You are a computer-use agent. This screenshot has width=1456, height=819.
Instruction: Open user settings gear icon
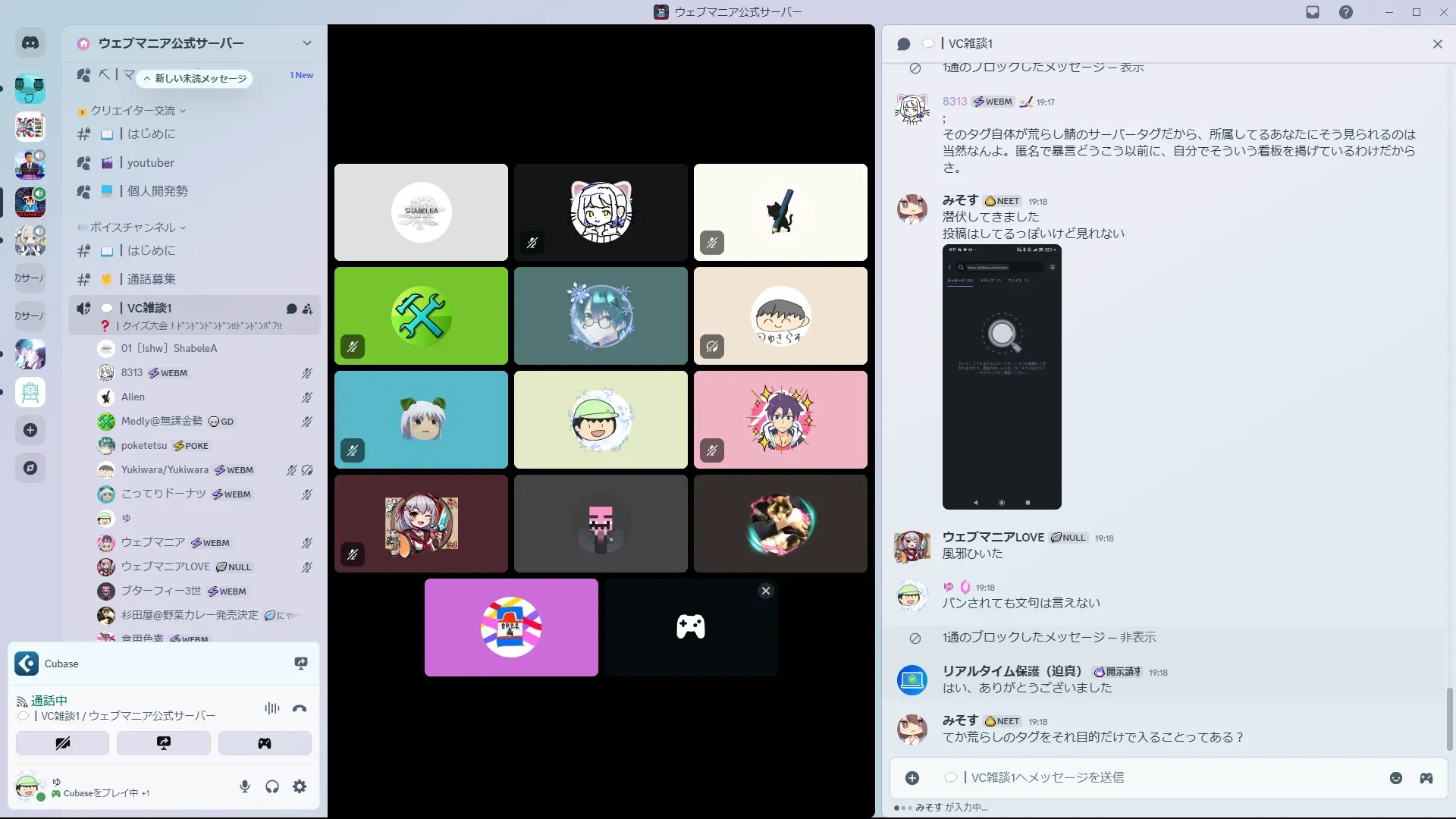[300, 786]
